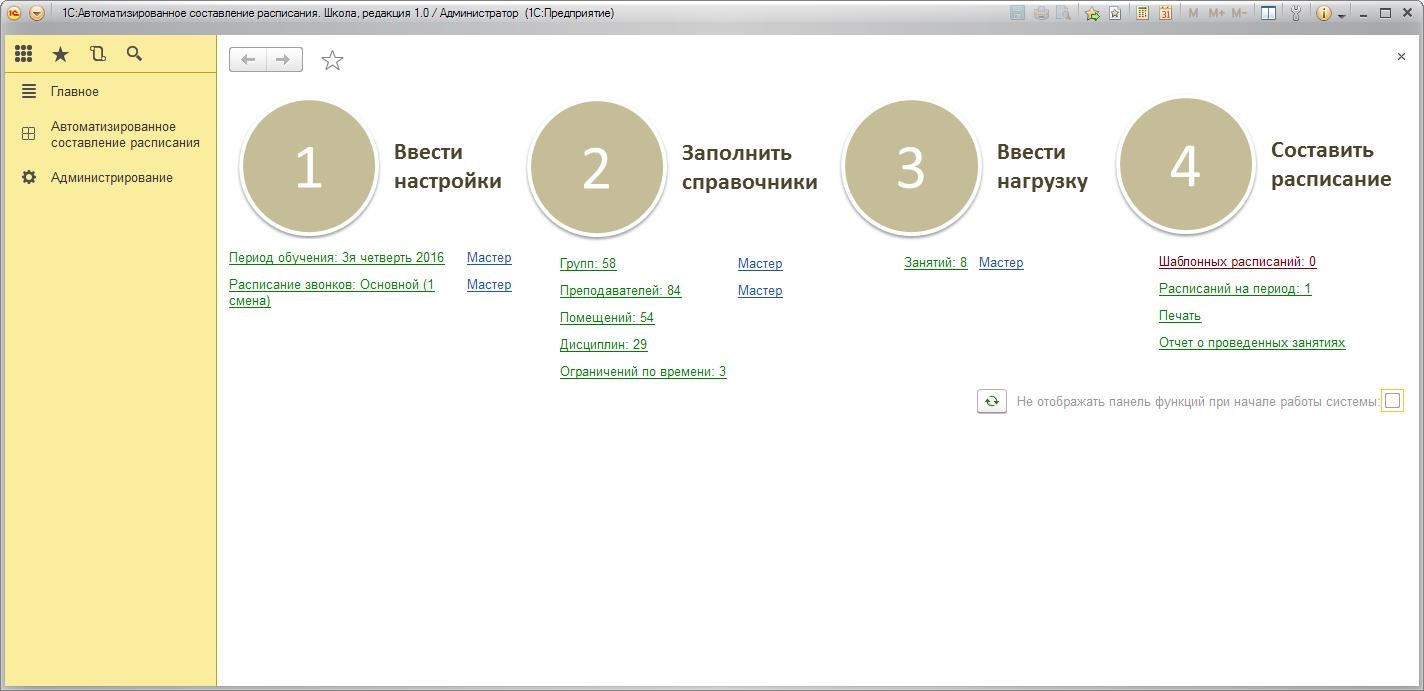Open the calculator icon in title bar
1424x691 pixels.
pos(1141,13)
